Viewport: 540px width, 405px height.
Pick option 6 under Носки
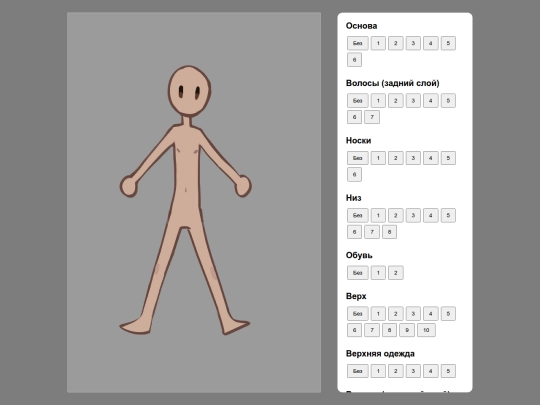point(354,174)
